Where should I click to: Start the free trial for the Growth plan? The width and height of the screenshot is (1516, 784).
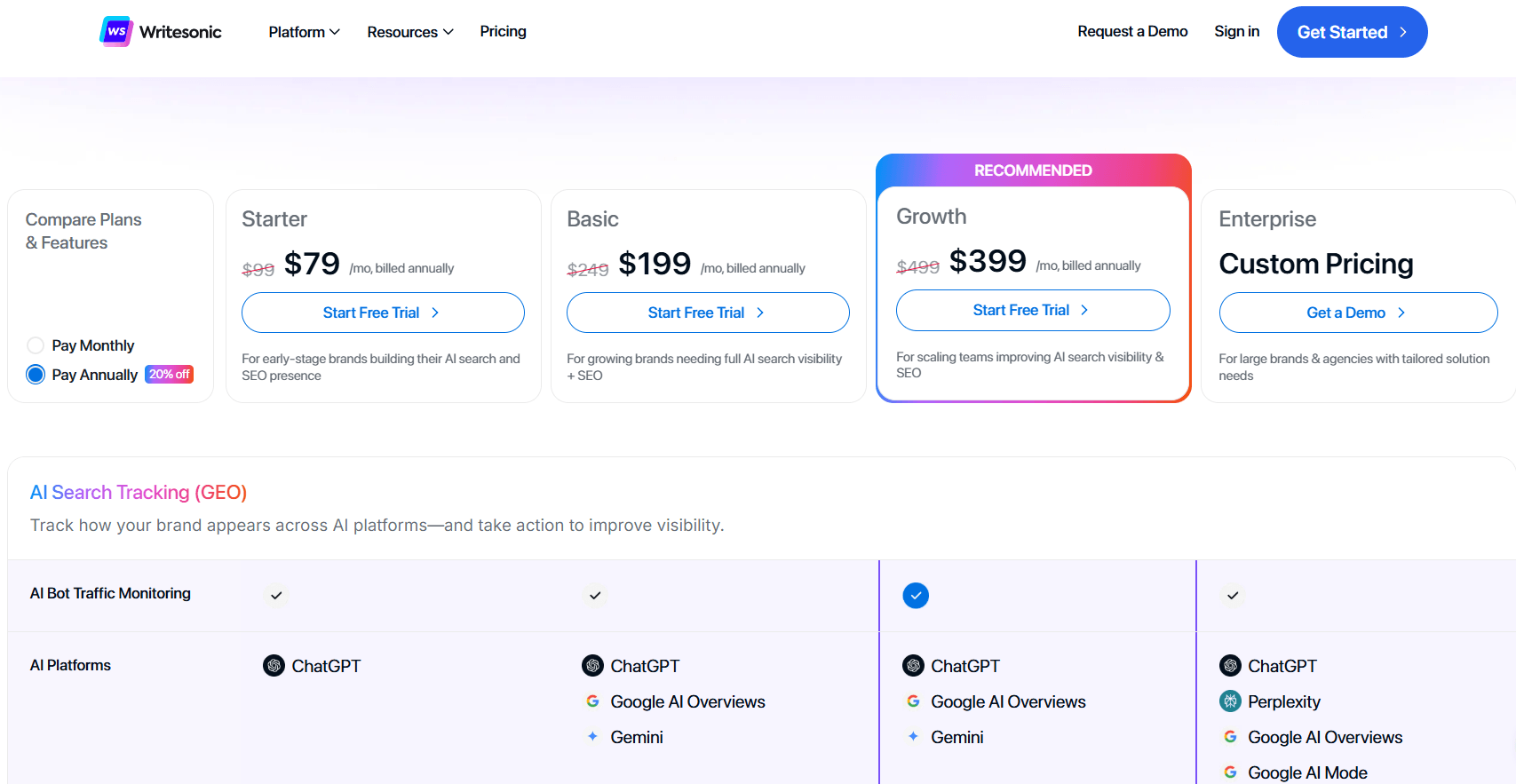pyautogui.click(x=1033, y=310)
